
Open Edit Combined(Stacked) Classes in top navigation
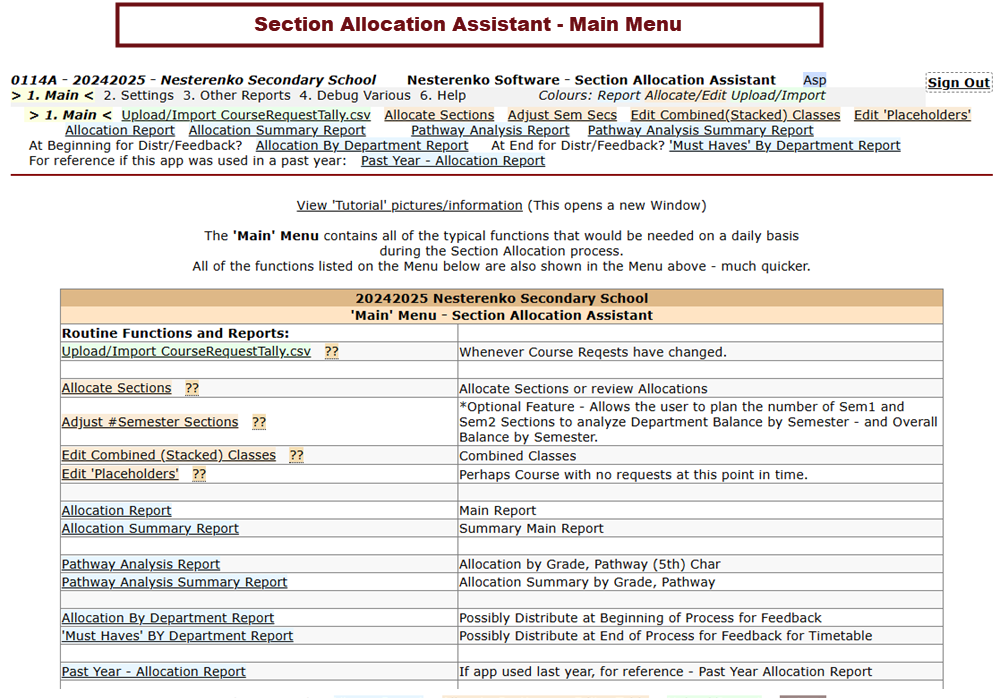pyautogui.click(x=735, y=115)
